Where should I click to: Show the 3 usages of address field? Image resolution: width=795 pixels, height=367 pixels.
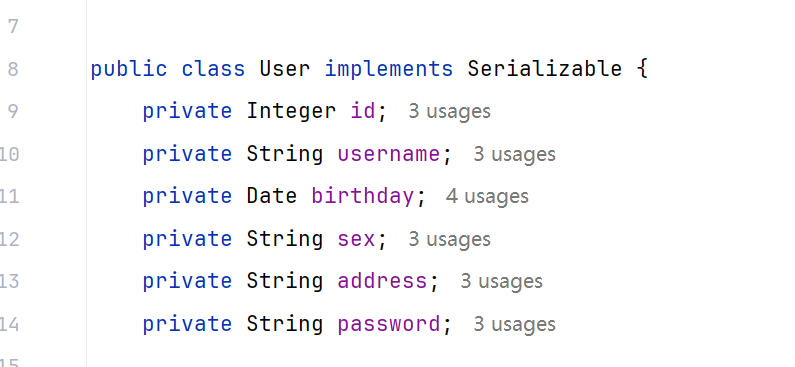click(501, 281)
